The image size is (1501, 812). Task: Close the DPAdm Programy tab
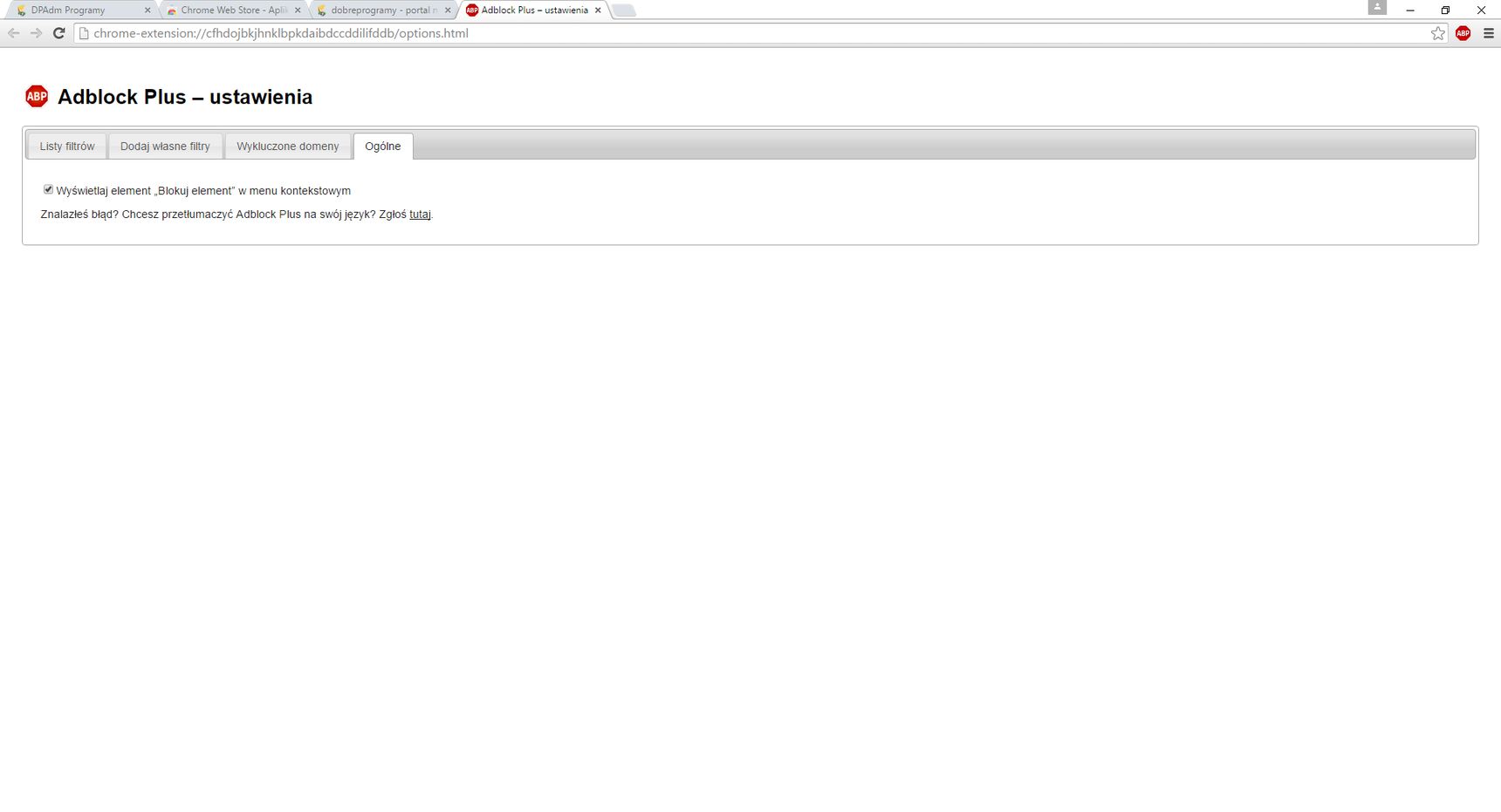tap(147, 10)
